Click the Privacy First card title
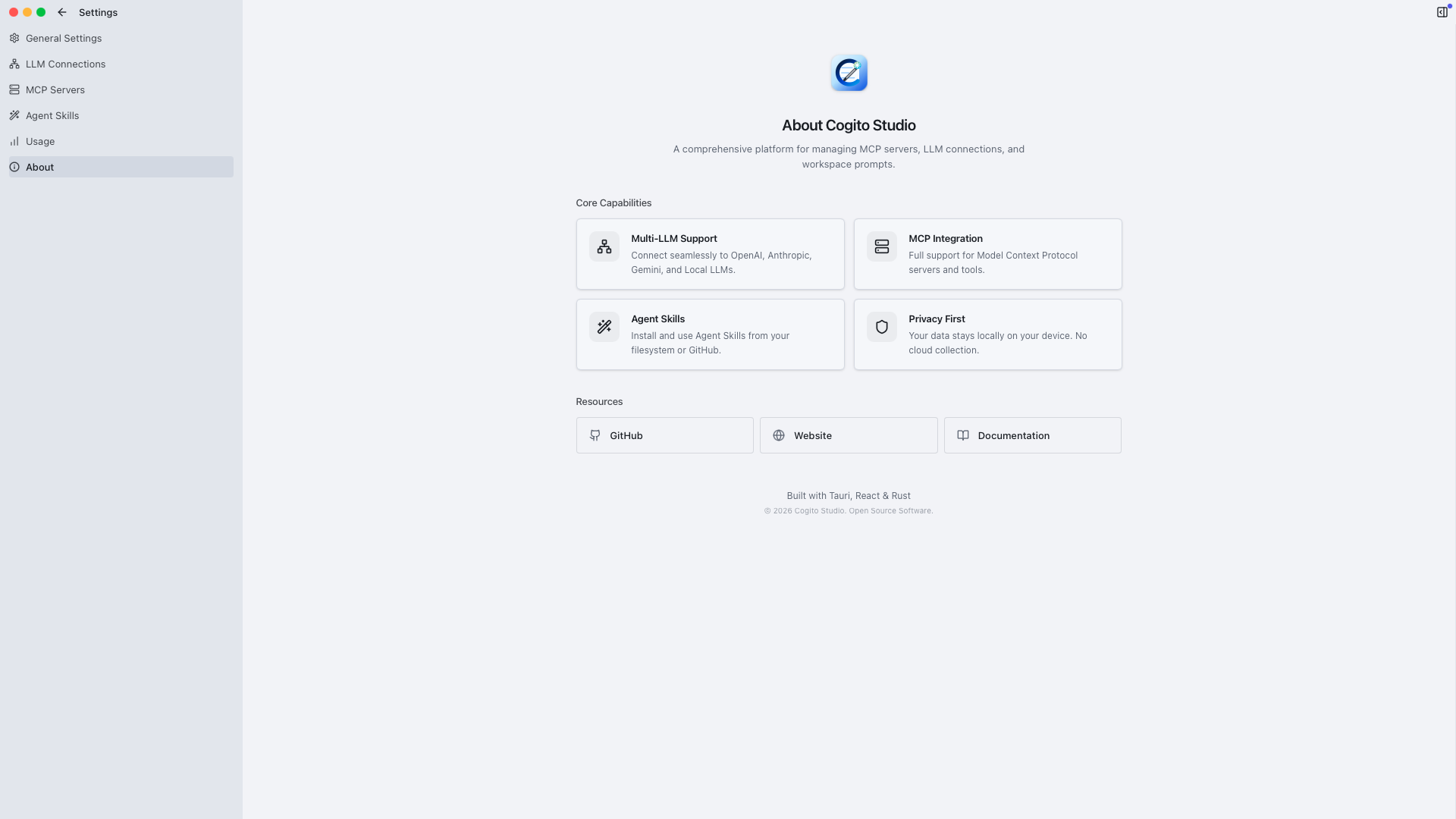The width and height of the screenshot is (1456, 819). (937, 318)
